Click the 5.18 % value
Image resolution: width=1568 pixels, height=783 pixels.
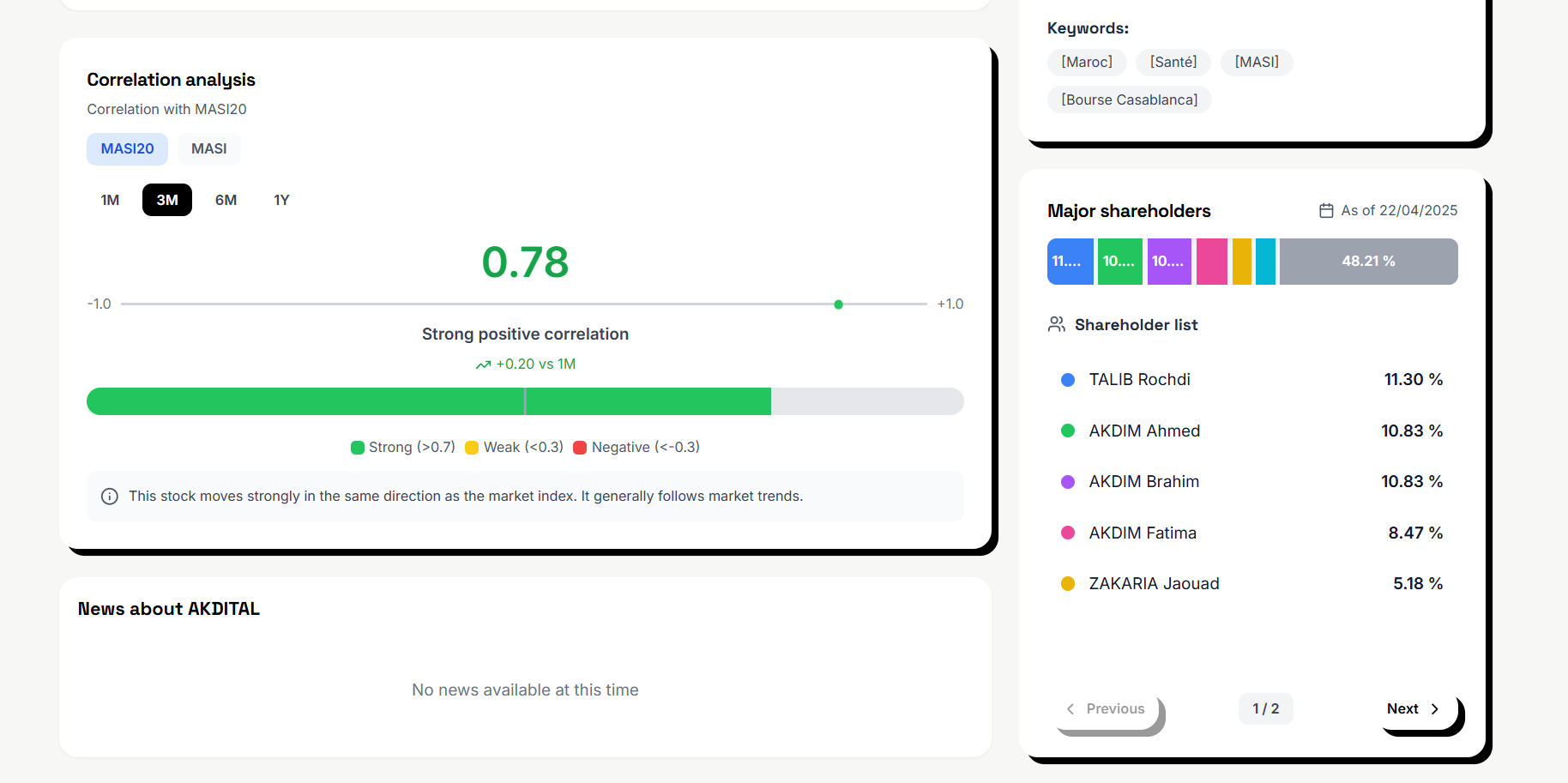(x=1418, y=583)
